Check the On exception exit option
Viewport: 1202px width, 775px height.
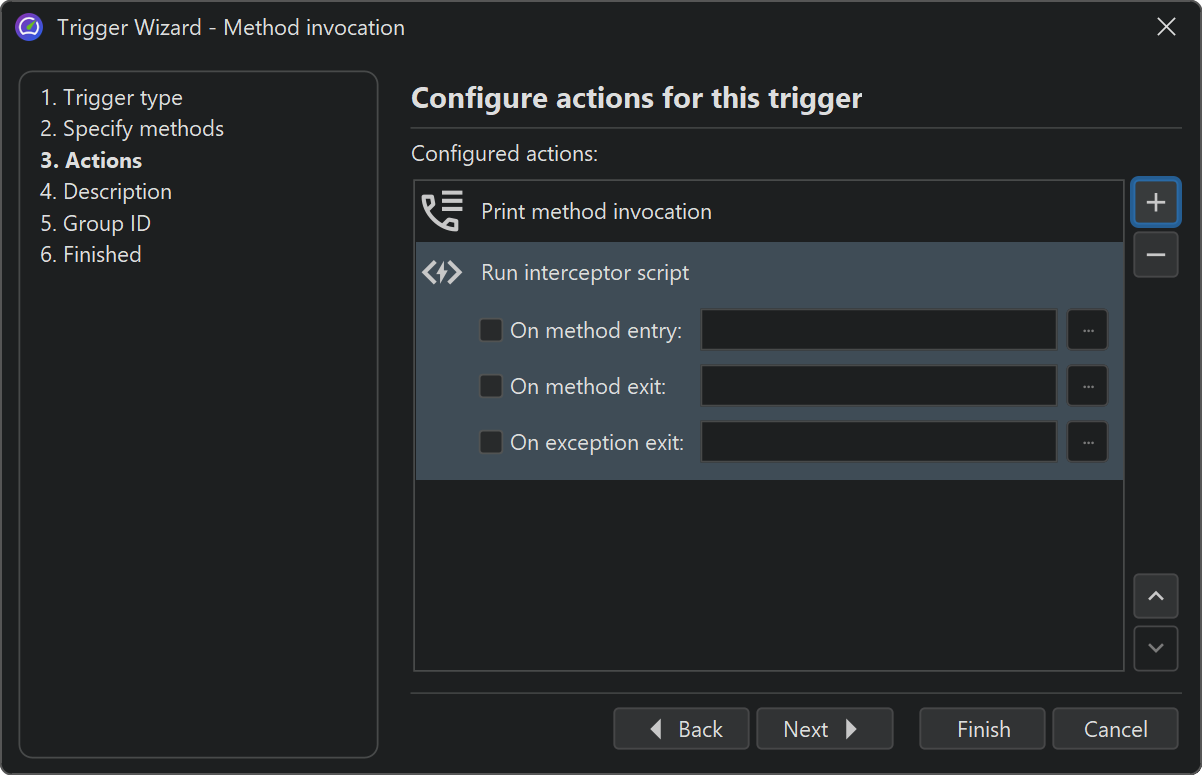pyautogui.click(x=491, y=442)
